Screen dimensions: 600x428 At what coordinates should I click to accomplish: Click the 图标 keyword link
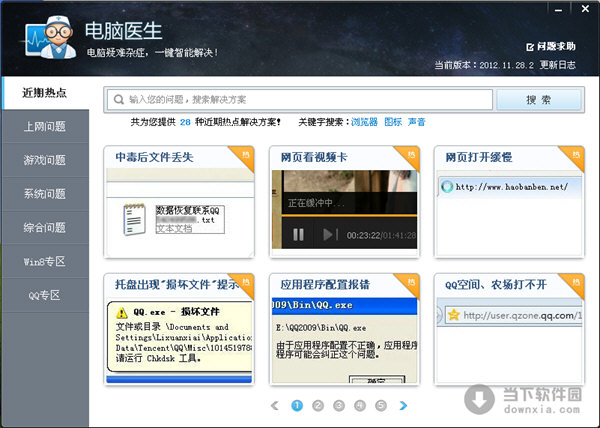pos(393,122)
